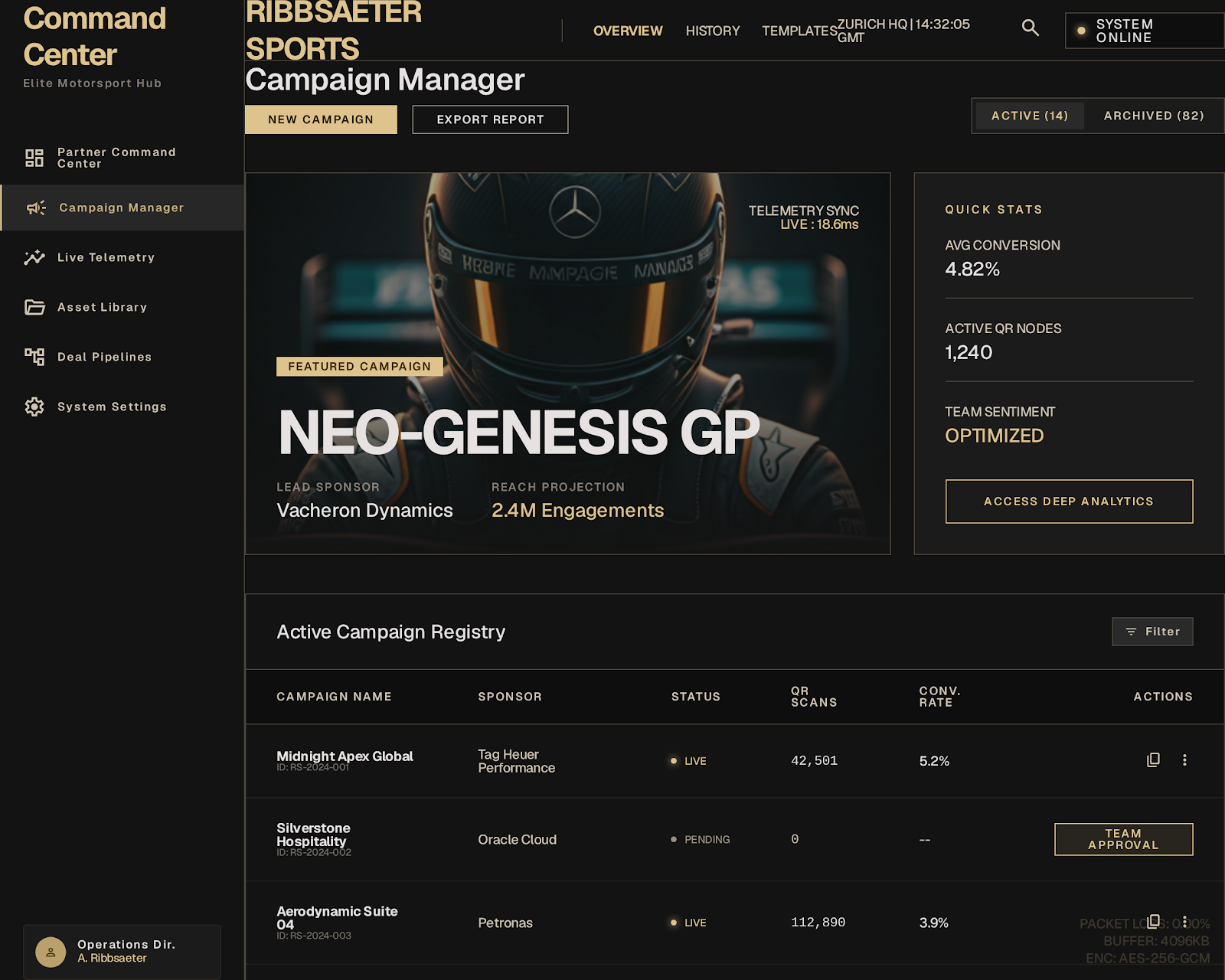Click the Partner Command Center dashboard icon
The image size is (1225, 980).
(34, 158)
